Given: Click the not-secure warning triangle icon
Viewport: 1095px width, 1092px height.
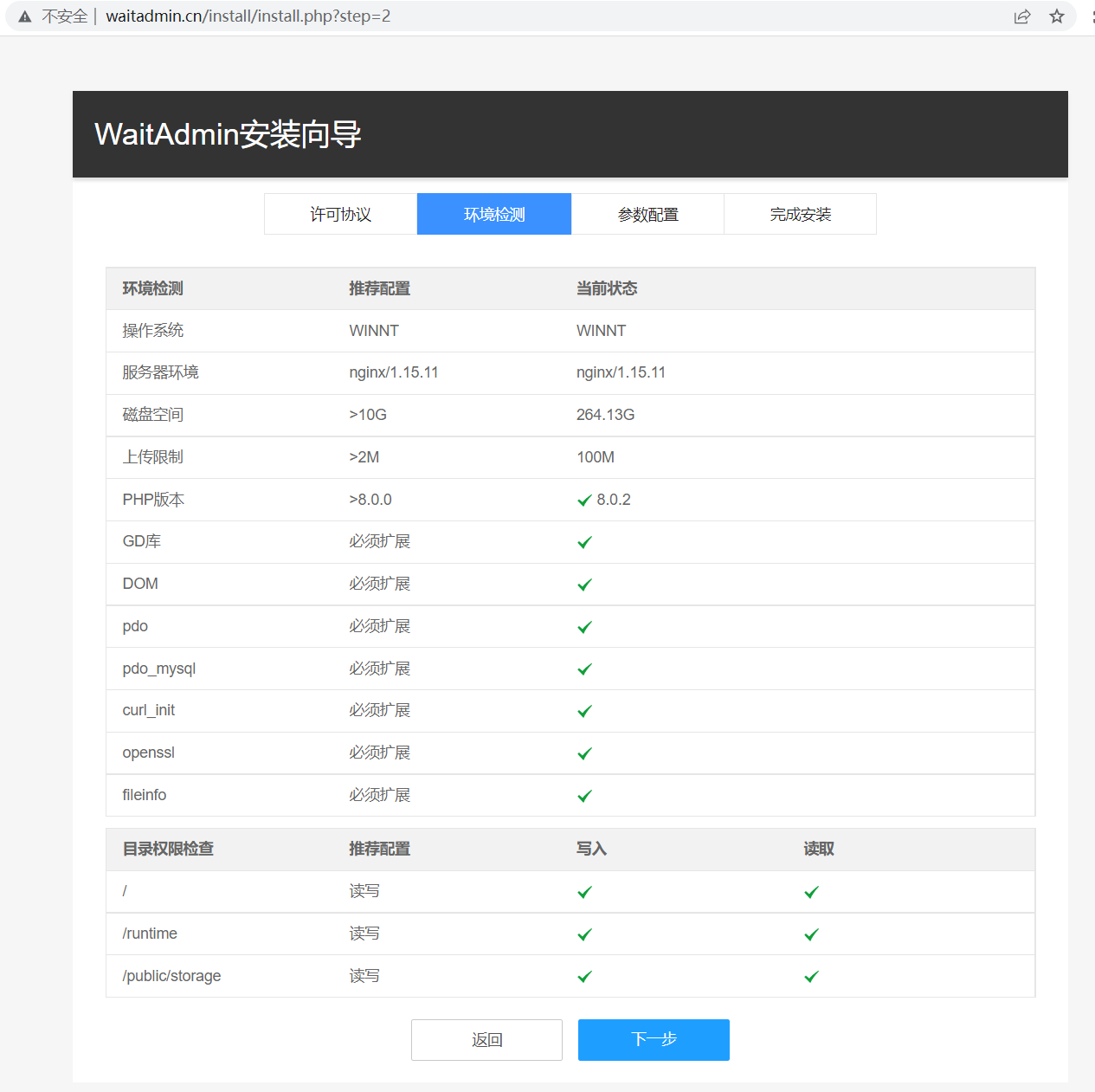Looking at the screenshot, I should tap(25, 16).
